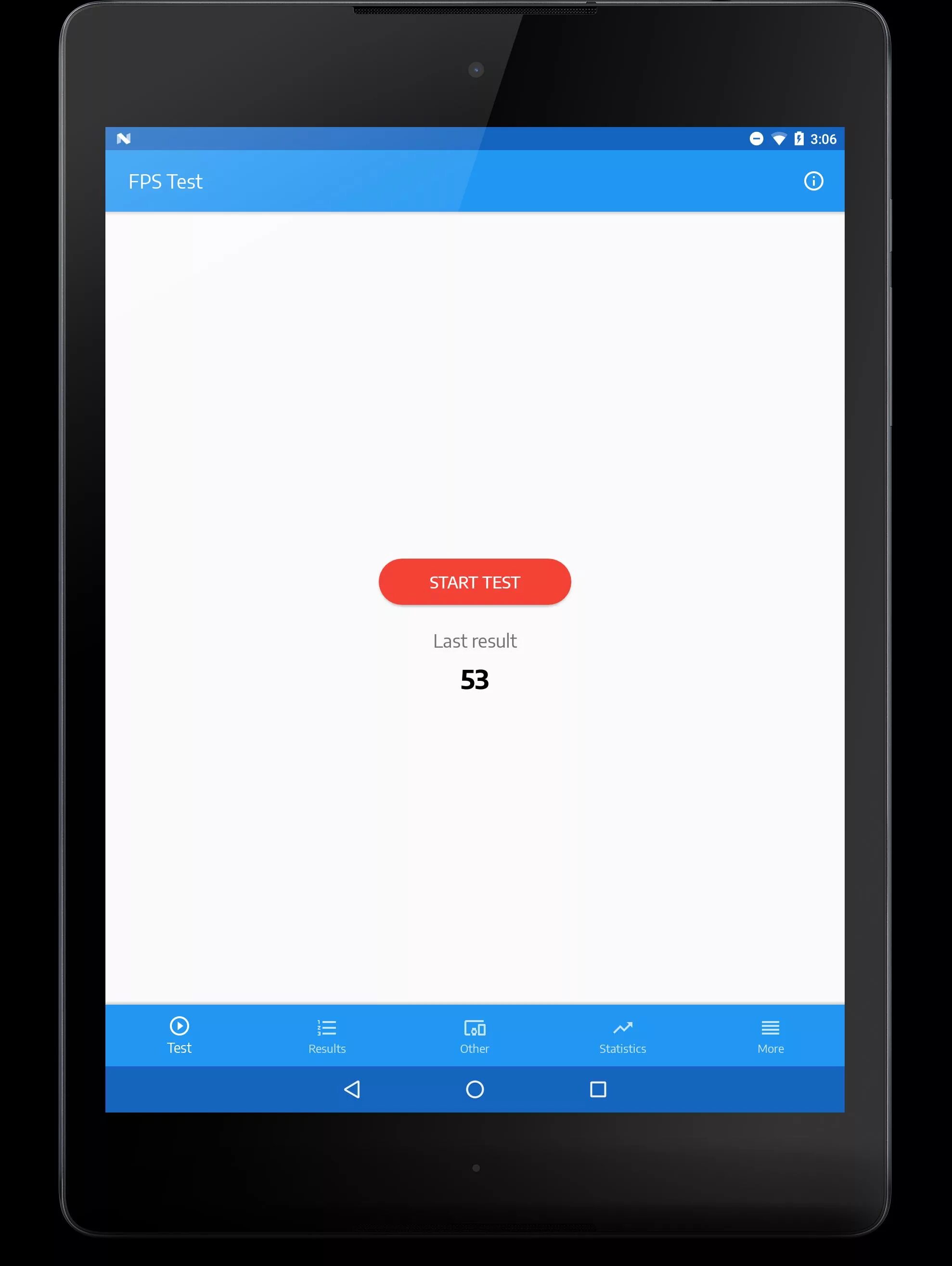Tap the play/test circle icon
The image size is (952, 1266).
click(x=180, y=1026)
